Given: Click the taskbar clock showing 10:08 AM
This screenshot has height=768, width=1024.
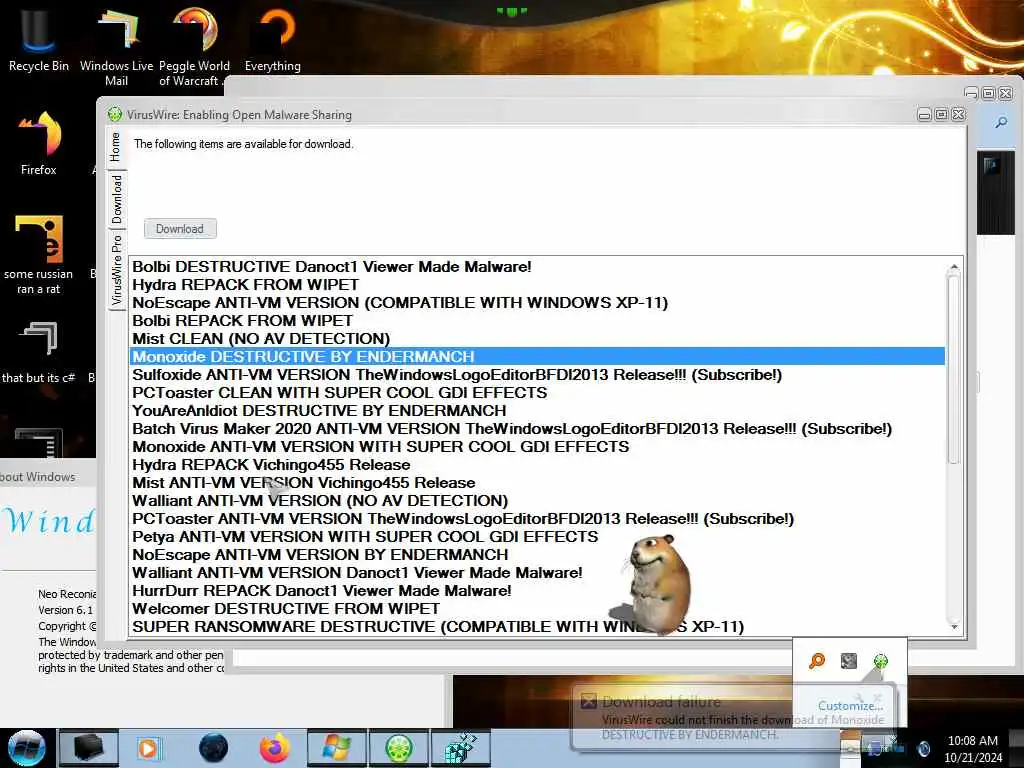Looking at the screenshot, I should coord(973,748).
